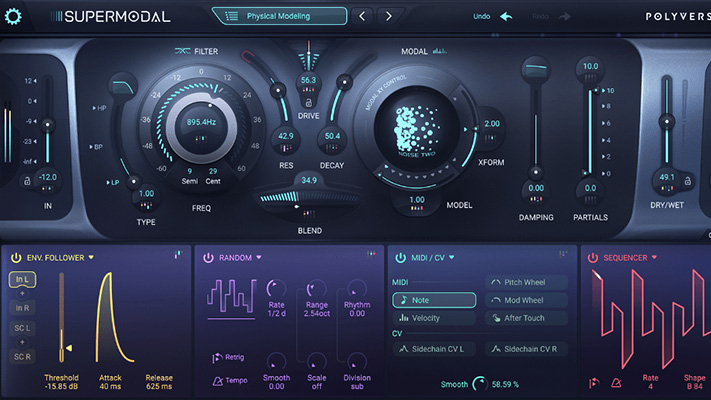The image size is (711, 400).
Task: Enable the In R input source
Action: click(x=22, y=308)
